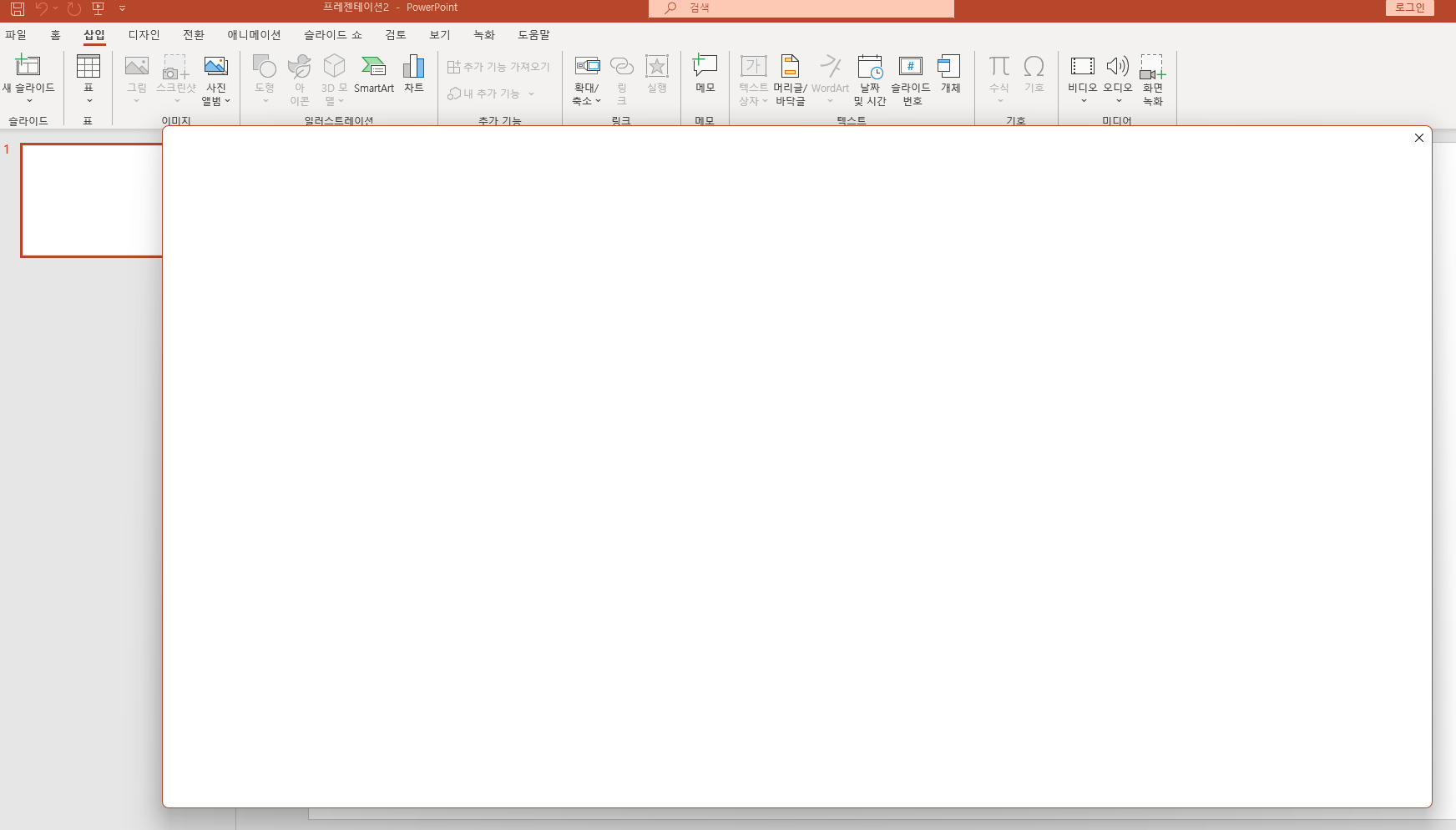Insert a SmartArt graphic

click(x=374, y=74)
